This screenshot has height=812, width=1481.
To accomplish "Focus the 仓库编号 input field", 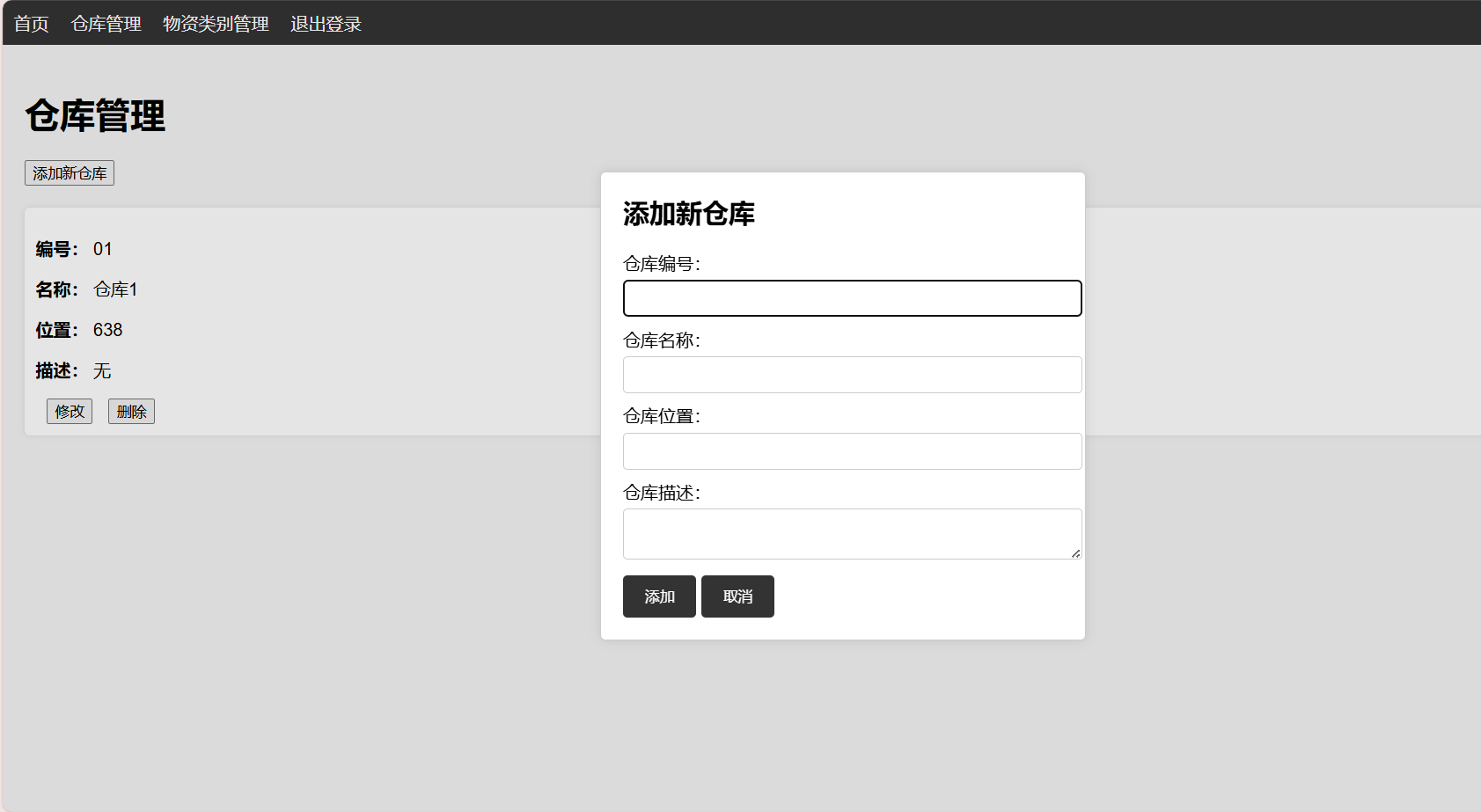I will pos(852,298).
